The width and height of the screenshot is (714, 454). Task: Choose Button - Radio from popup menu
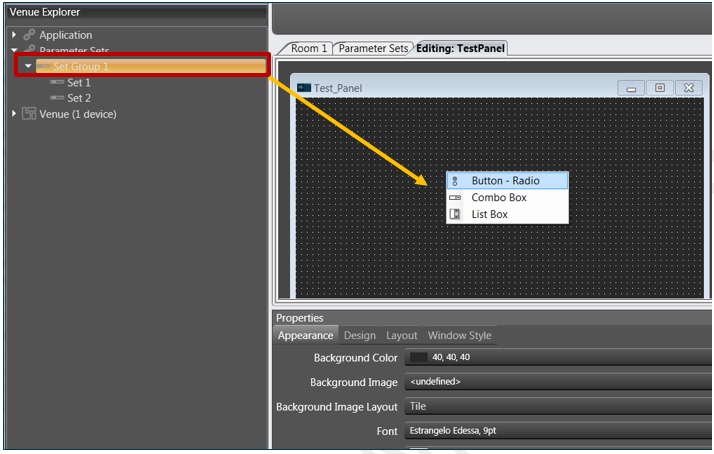(507, 181)
